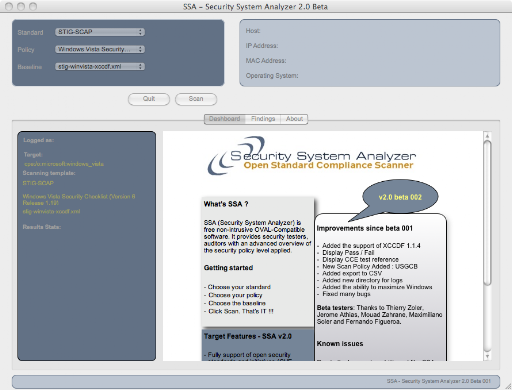512x390 pixels.
Task: Switch to the Dashboard tab
Action: 225,119
